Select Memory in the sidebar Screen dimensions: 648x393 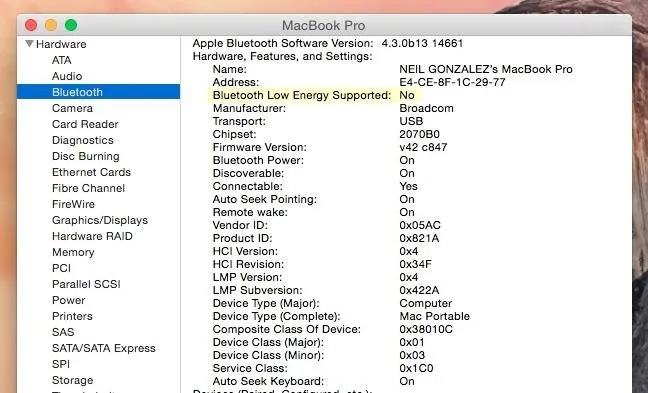[73, 252]
